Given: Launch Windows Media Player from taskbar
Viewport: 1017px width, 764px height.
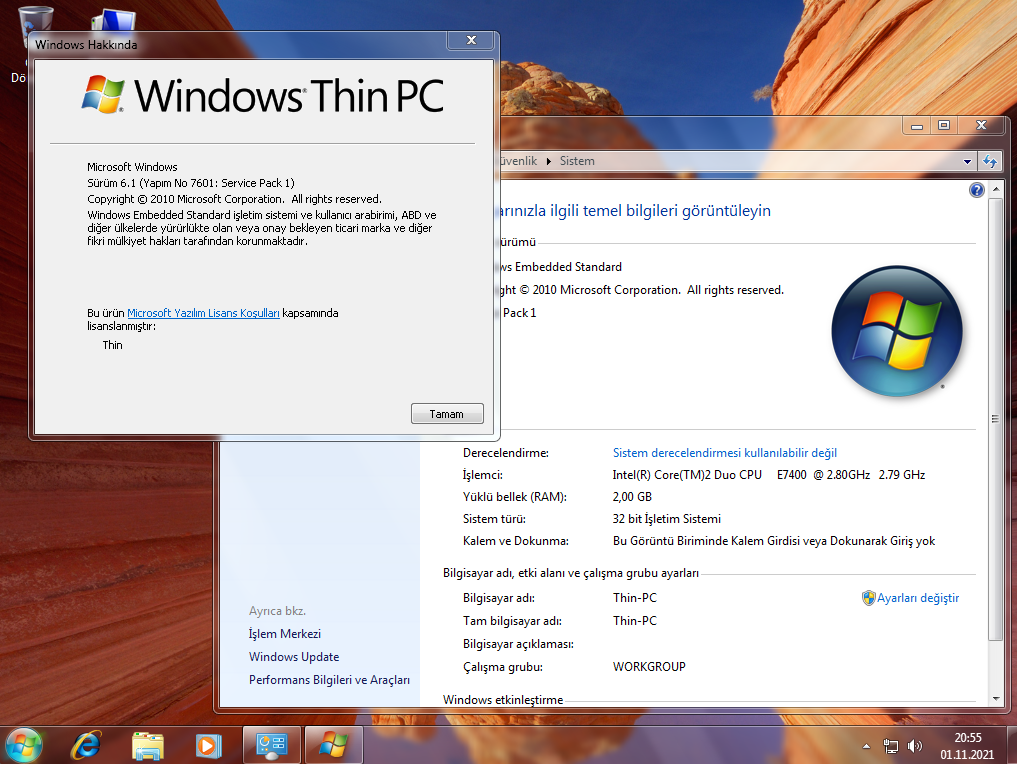Looking at the screenshot, I should click(x=208, y=745).
